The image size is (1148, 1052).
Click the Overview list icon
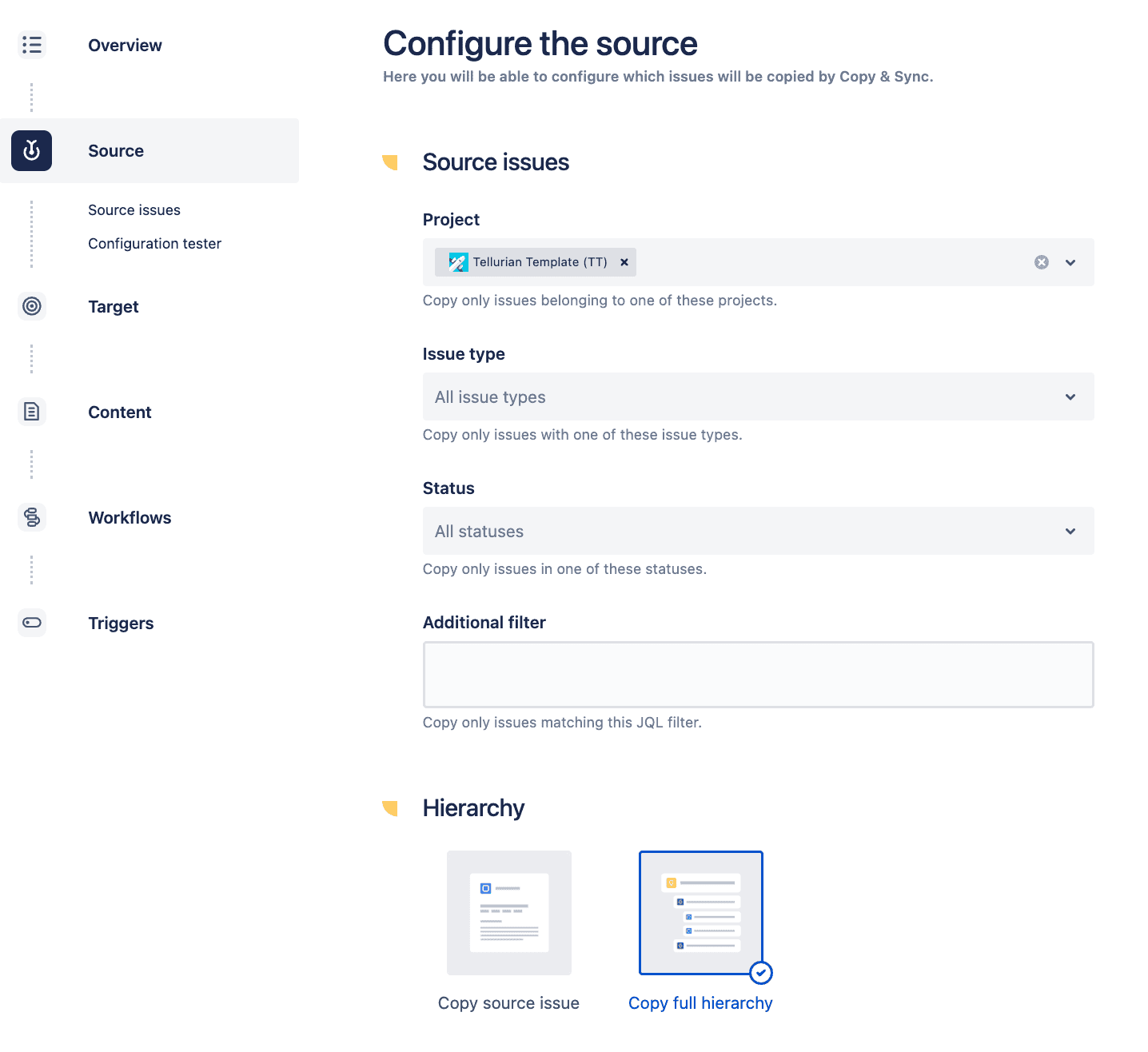click(x=32, y=45)
